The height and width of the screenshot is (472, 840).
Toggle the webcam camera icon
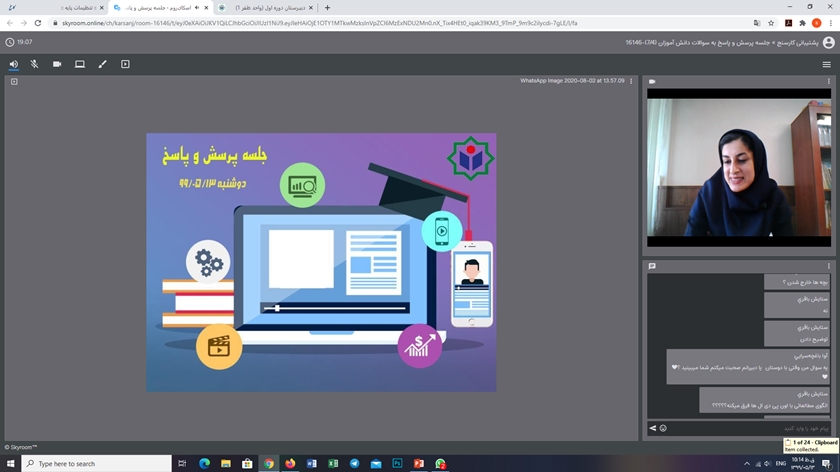pyautogui.click(x=57, y=64)
